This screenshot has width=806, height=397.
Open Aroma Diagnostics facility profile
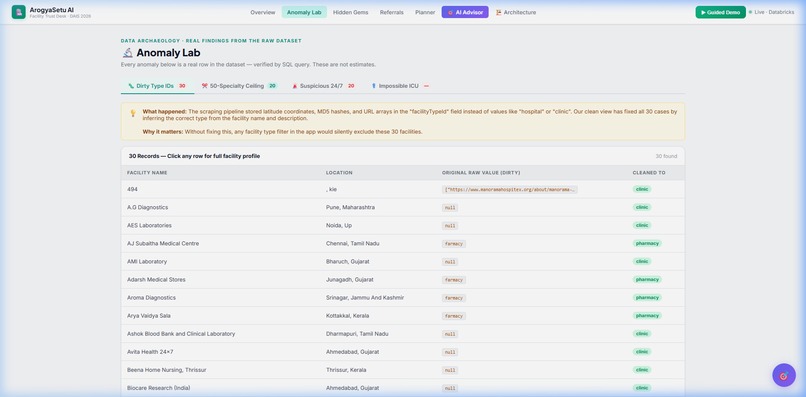click(x=402, y=297)
